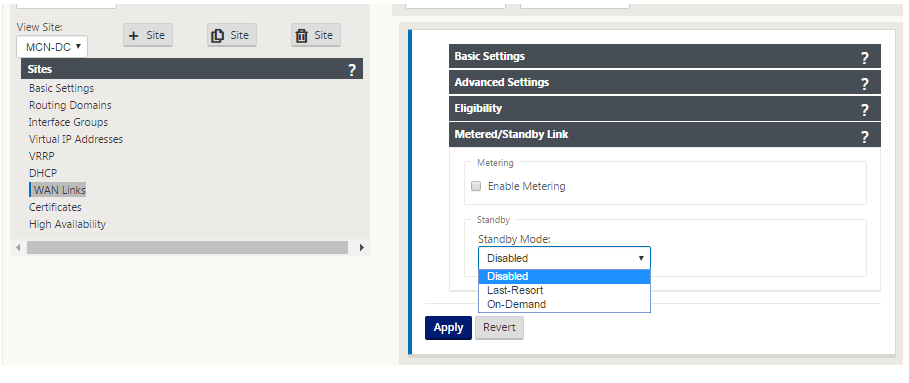Image resolution: width=909 pixels, height=383 pixels.
Task: Choose Disabled standby mode option
Action: [564, 276]
